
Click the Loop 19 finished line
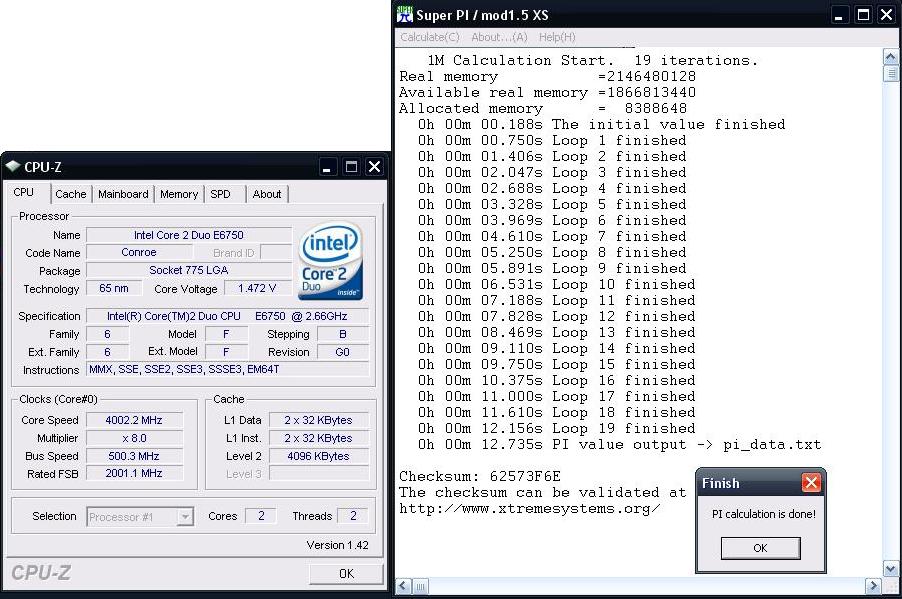click(x=557, y=429)
